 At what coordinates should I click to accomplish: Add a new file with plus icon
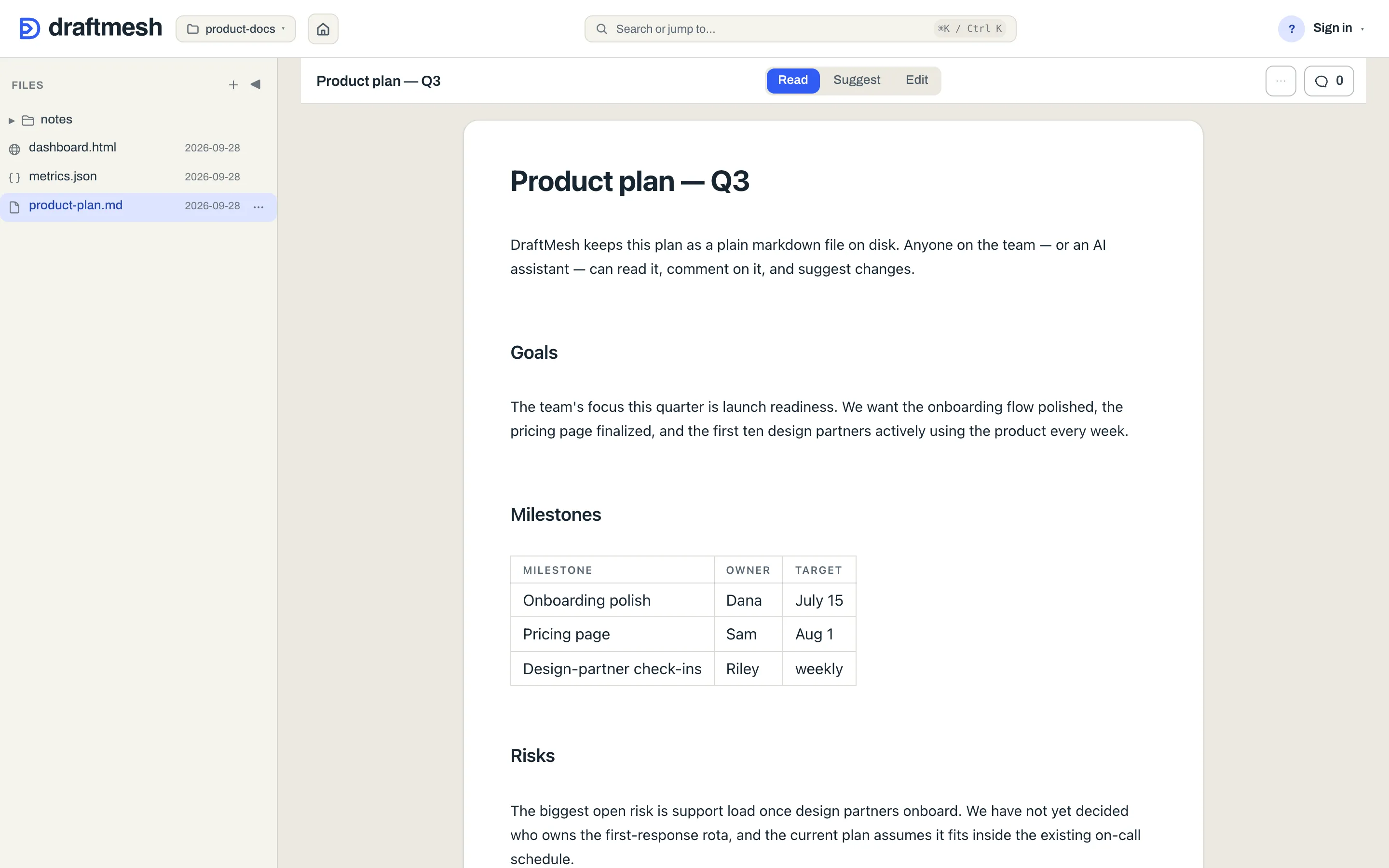click(233, 85)
